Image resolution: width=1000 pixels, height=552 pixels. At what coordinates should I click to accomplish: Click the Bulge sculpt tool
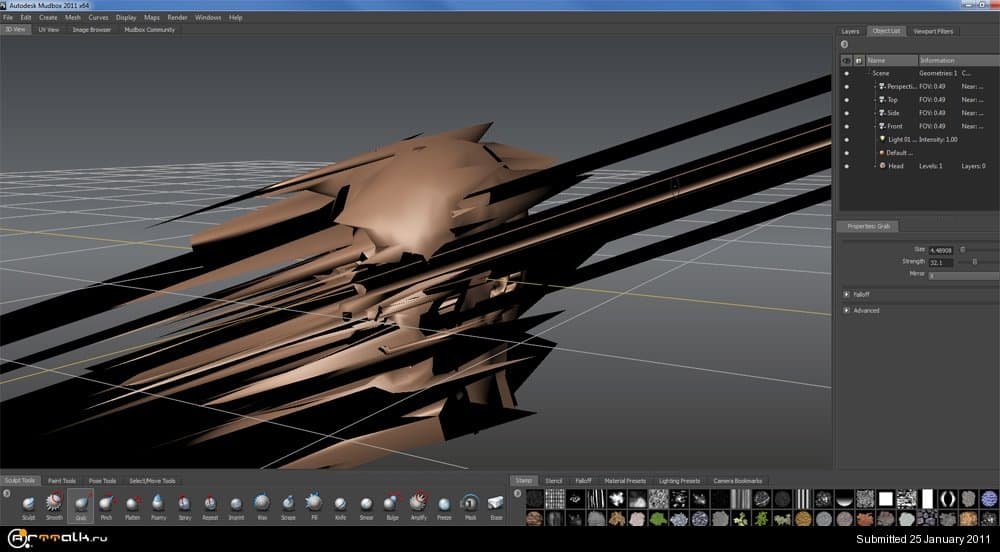[x=392, y=503]
